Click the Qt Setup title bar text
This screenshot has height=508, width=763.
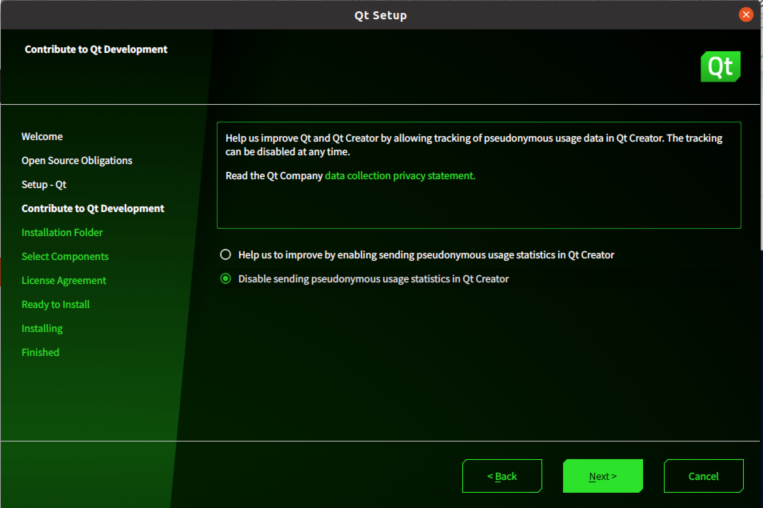pyautogui.click(x=381, y=16)
